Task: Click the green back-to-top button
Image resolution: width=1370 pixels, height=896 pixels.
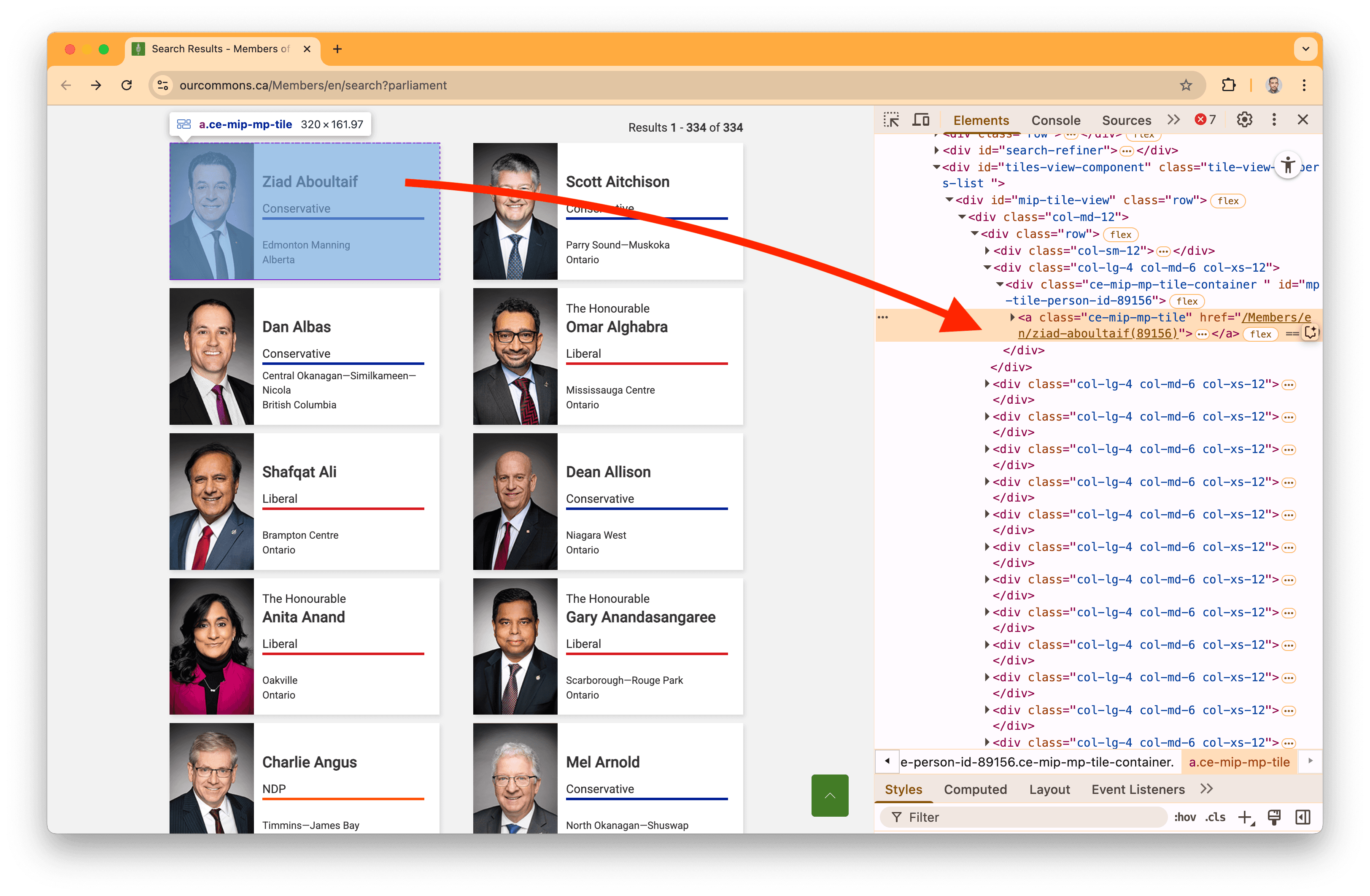Action: [x=830, y=795]
